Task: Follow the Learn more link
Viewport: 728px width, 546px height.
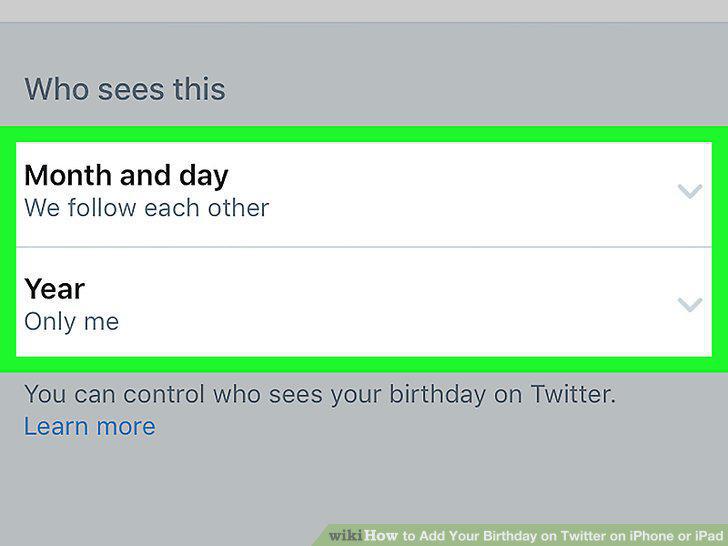Action: pyautogui.click(x=90, y=426)
